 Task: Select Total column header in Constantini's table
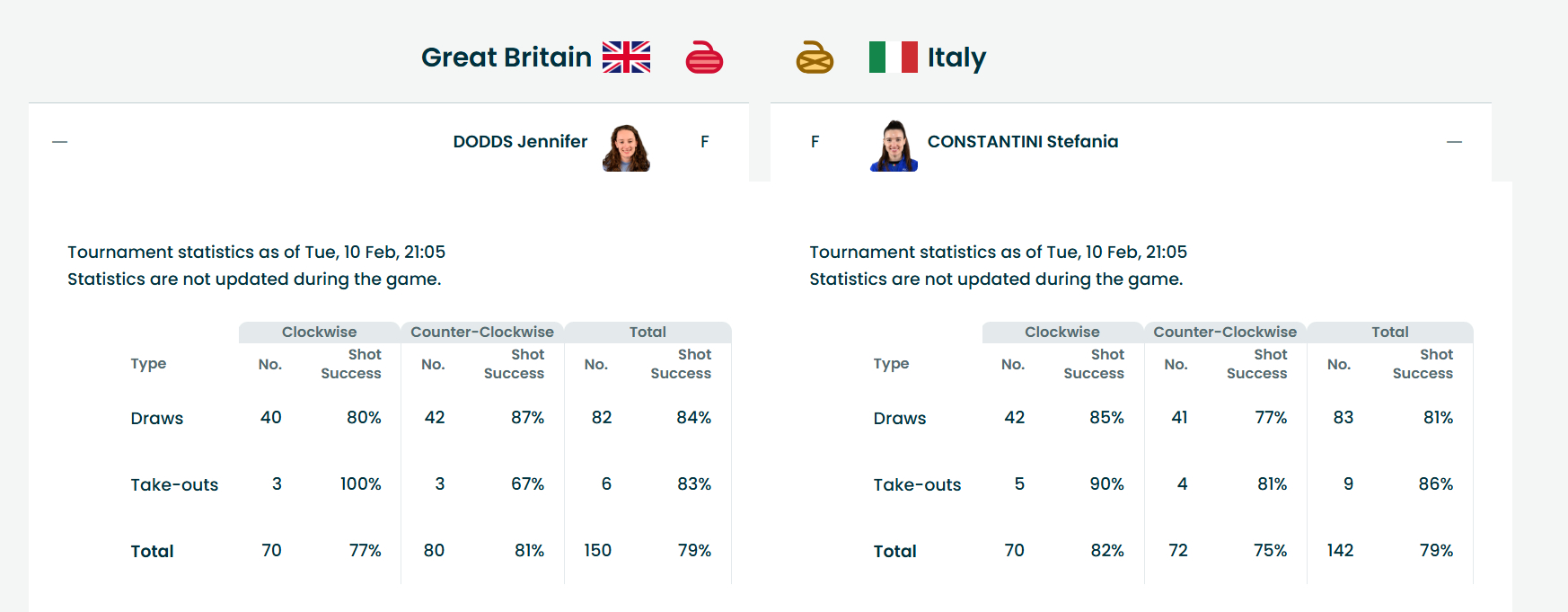click(x=1389, y=333)
